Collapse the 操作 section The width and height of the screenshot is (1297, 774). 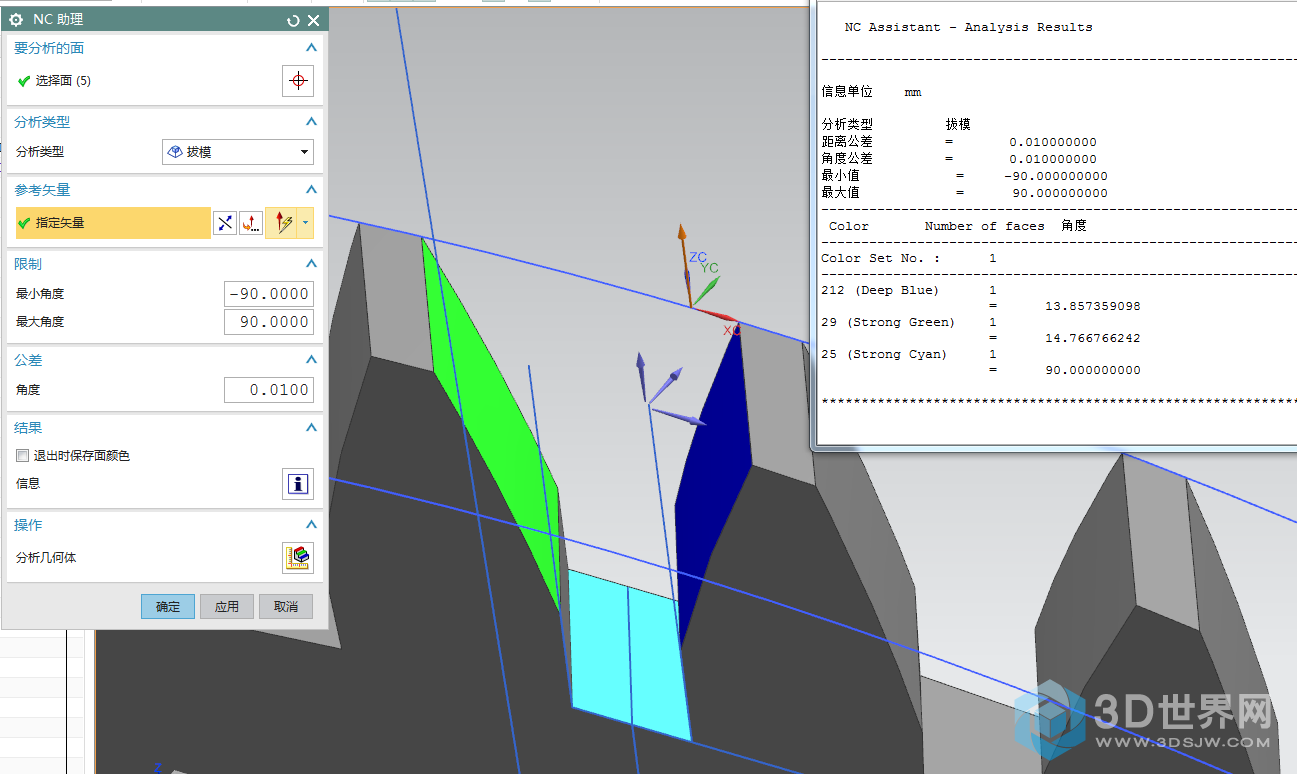click(311, 525)
